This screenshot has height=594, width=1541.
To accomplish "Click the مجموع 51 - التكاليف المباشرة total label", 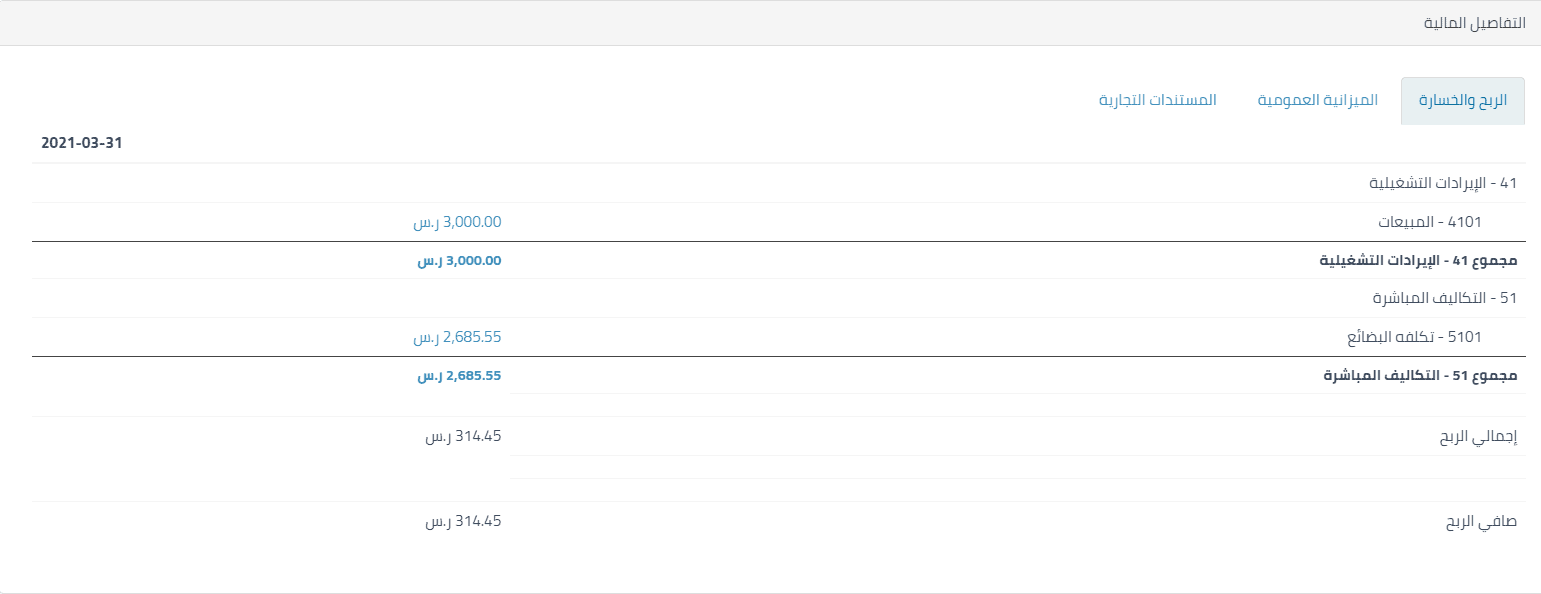I will pyautogui.click(x=1420, y=376).
